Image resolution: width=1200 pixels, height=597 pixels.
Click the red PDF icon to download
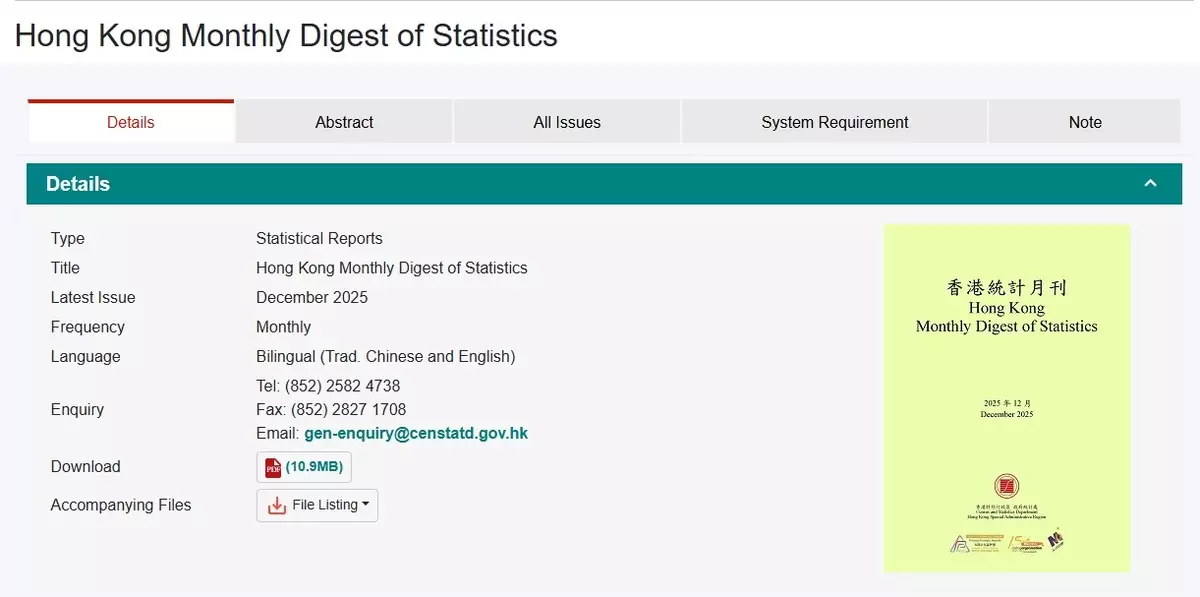(x=273, y=467)
